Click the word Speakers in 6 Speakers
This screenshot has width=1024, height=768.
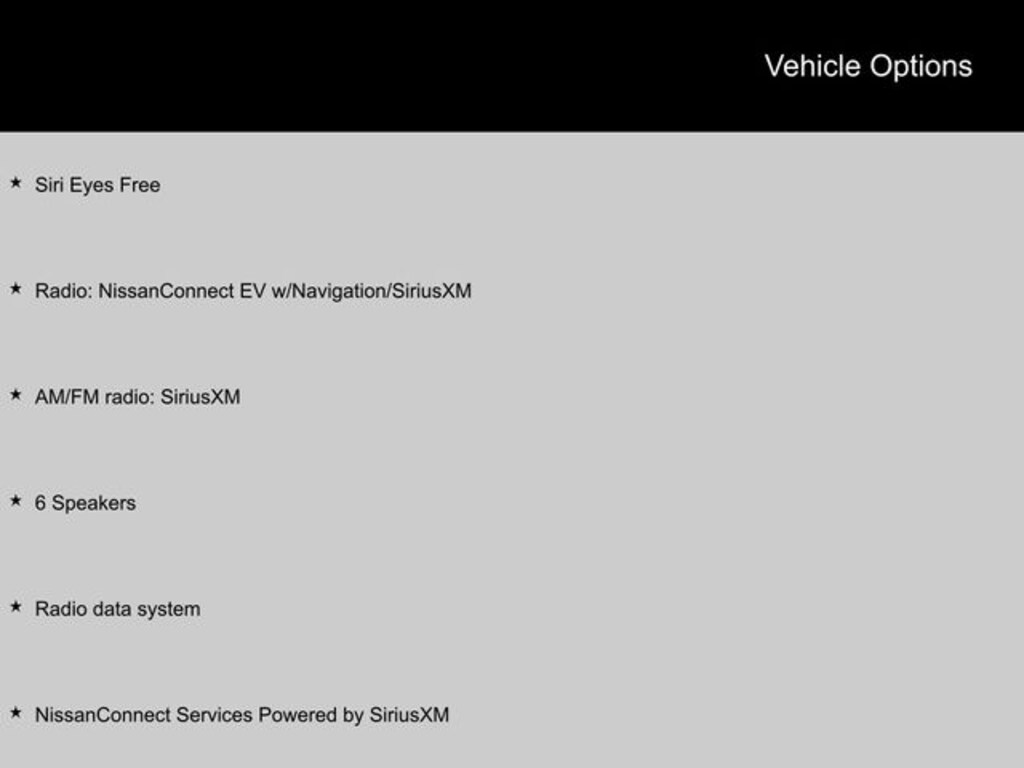coord(93,503)
